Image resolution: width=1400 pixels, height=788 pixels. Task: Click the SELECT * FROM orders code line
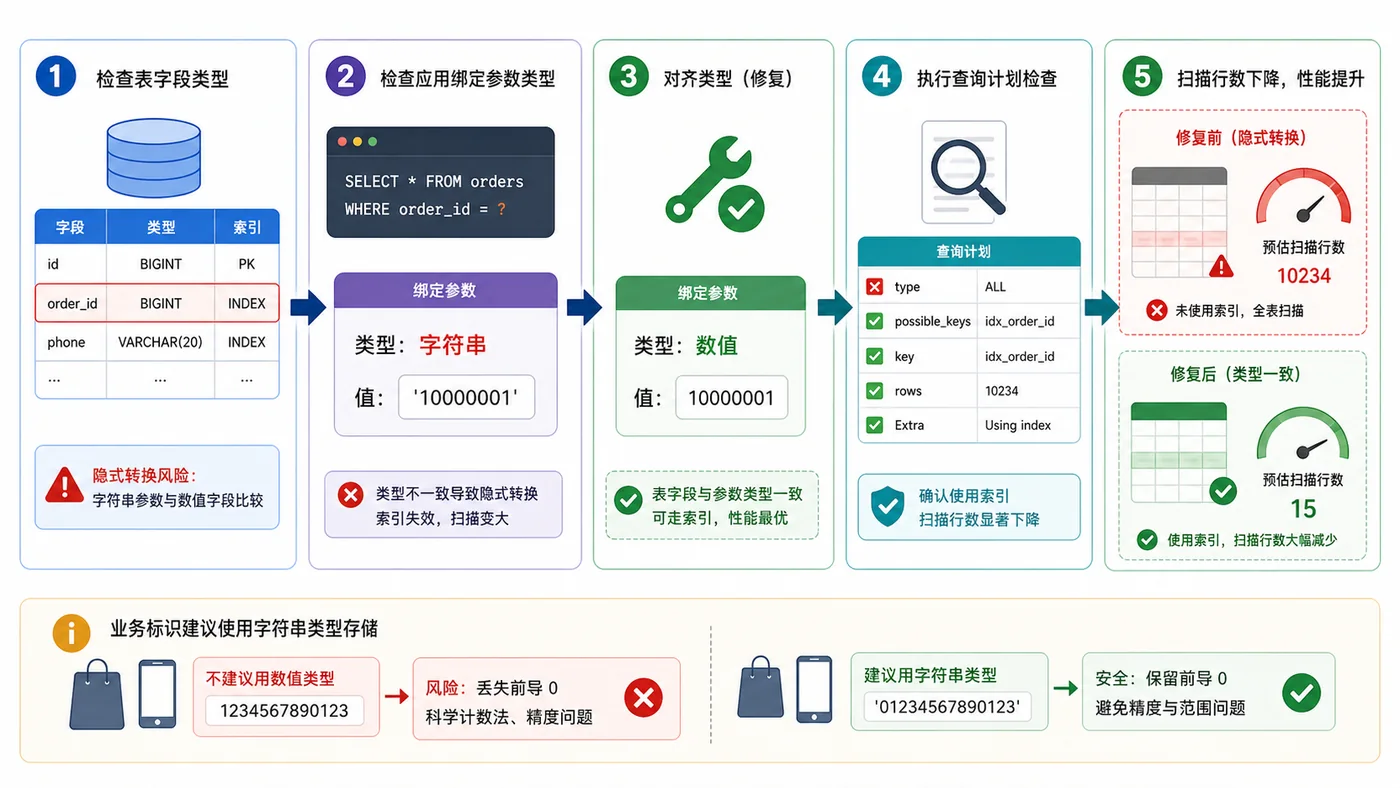434,181
